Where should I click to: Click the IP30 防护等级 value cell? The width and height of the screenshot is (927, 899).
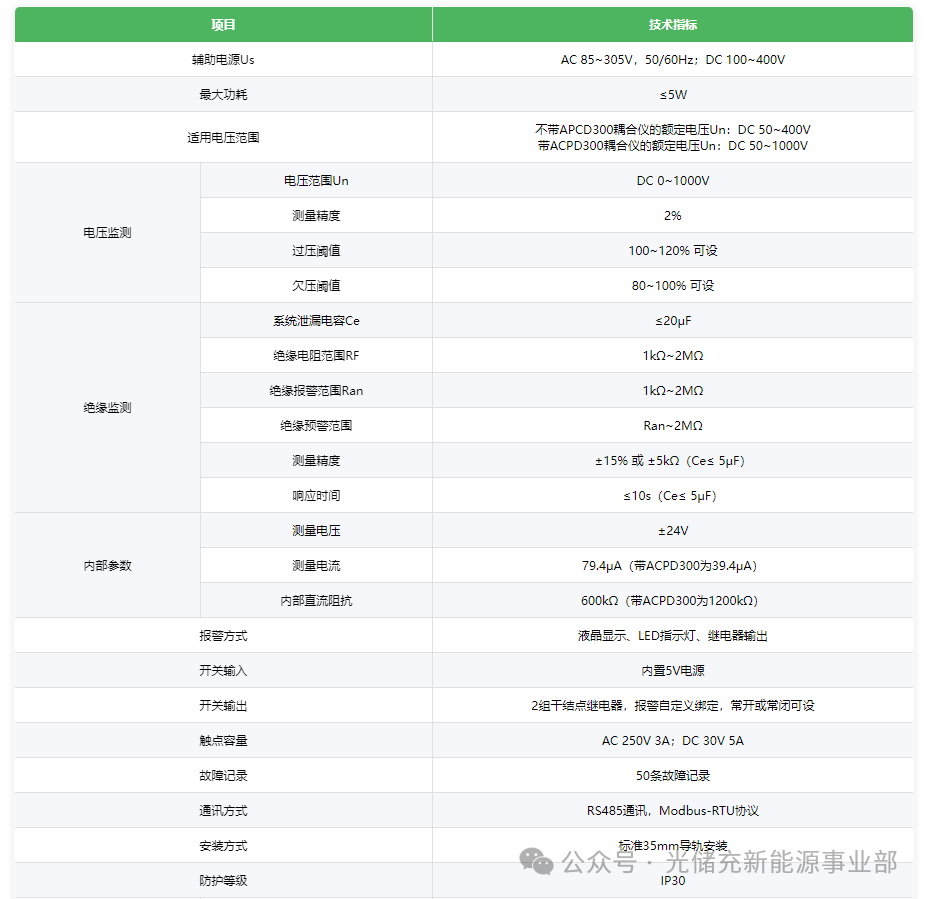(673, 880)
